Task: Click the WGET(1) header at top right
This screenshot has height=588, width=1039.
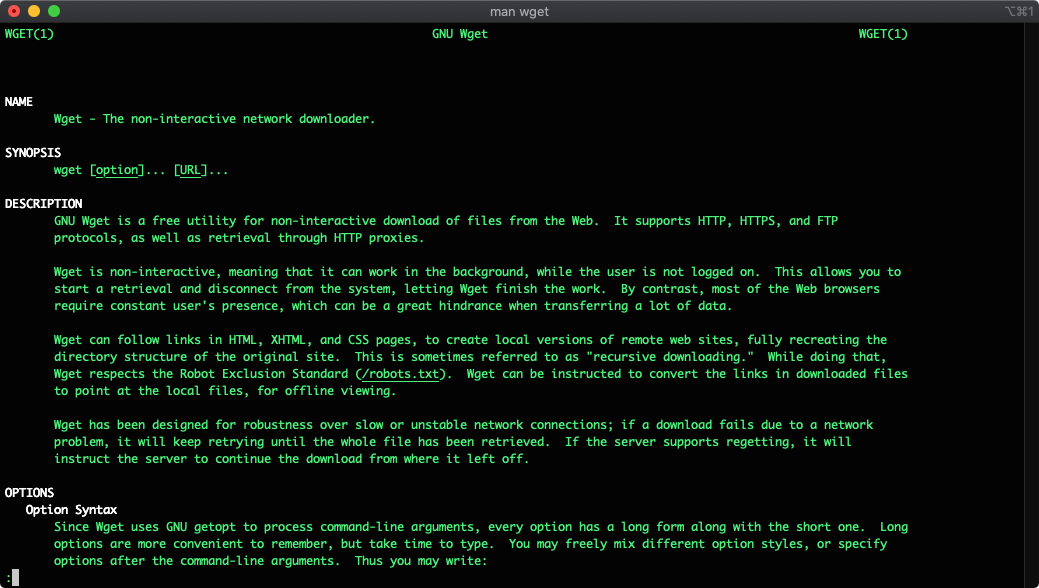Action: click(x=883, y=34)
